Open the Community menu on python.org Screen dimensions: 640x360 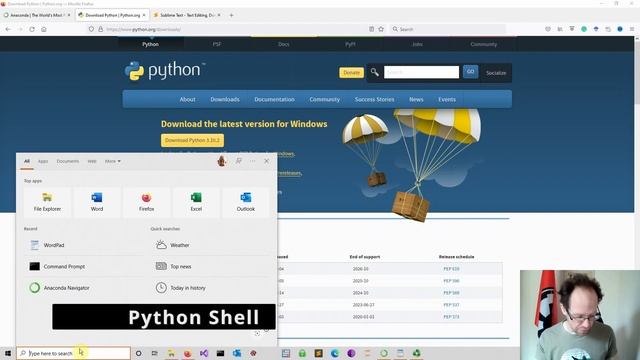coord(324,99)
